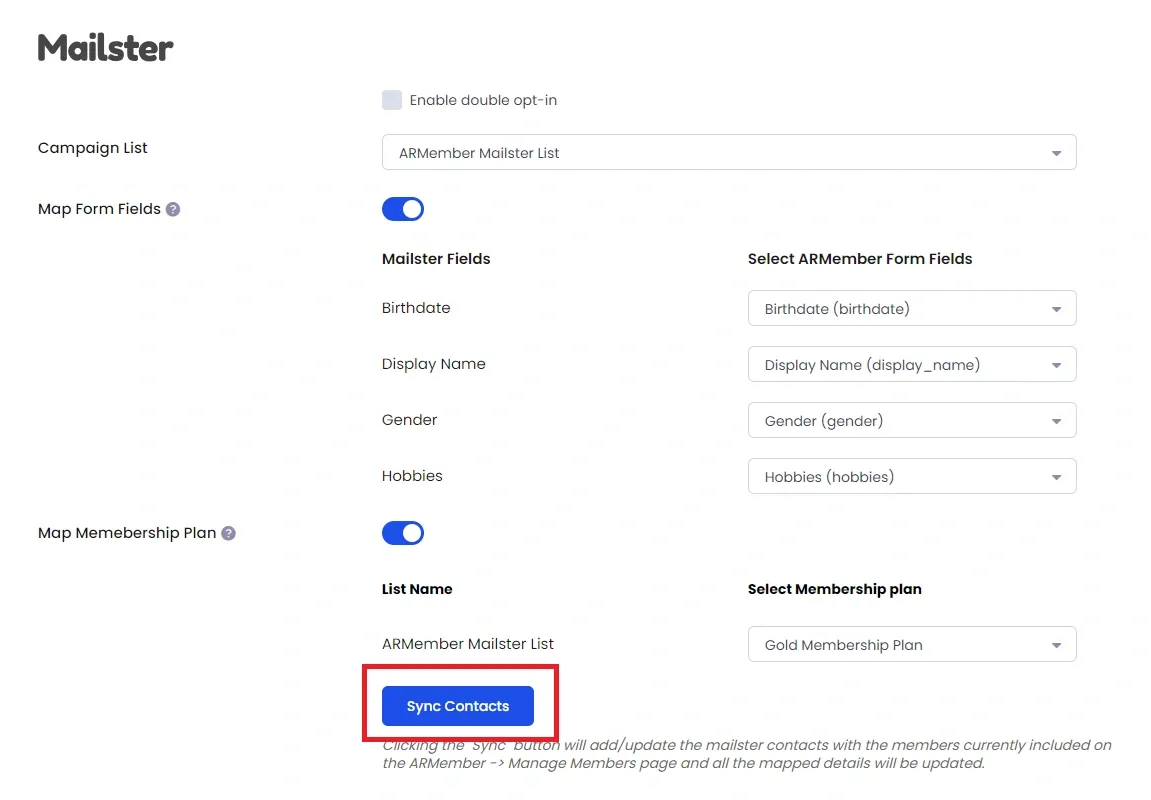Viewport: 1151px width, 800px height.
Task: Open the Display Name mapping dropdown
Action: [912, 365]
